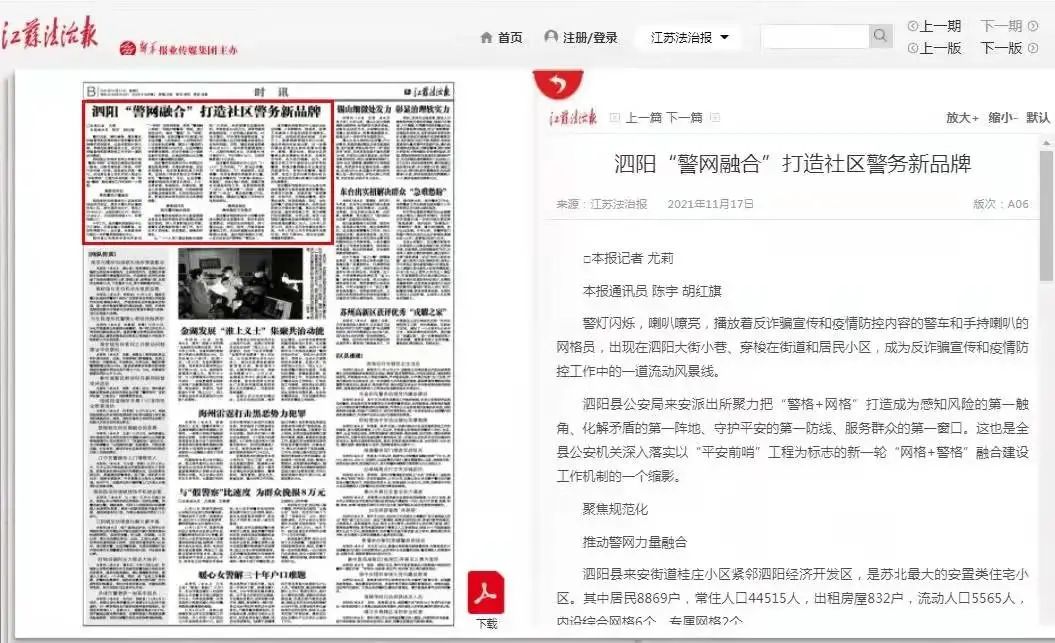Click the date 2021年11月17日
The image size is (1055, 643).
(710, 204)
